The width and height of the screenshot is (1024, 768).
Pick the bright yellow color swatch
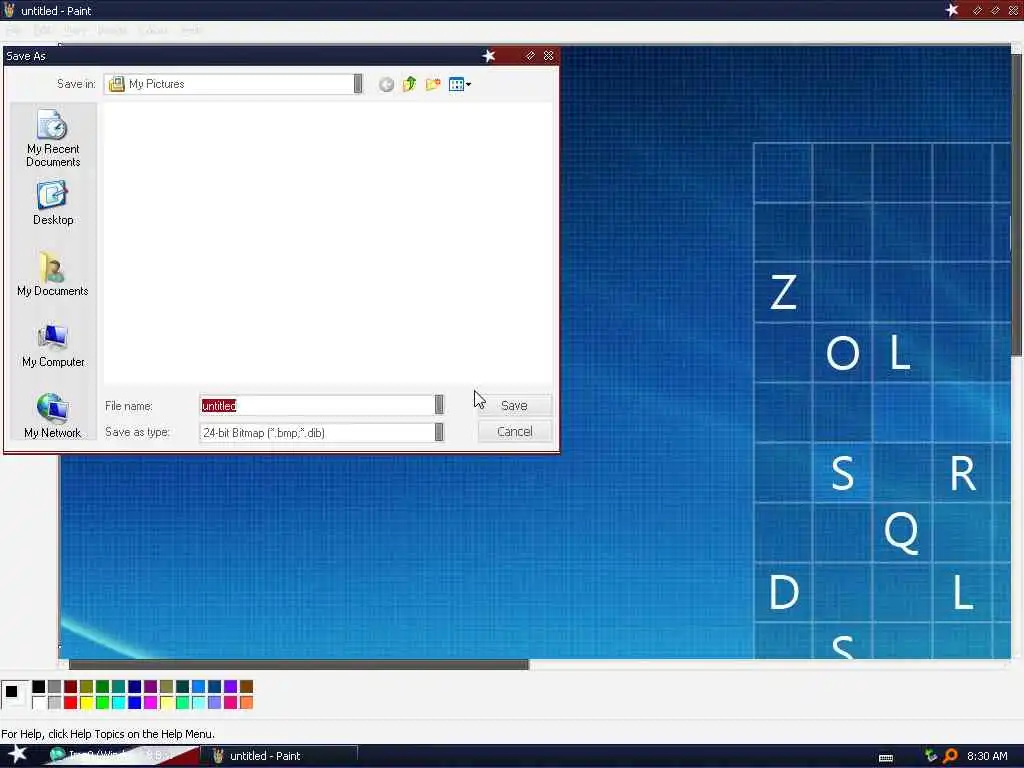pos(86,703)
